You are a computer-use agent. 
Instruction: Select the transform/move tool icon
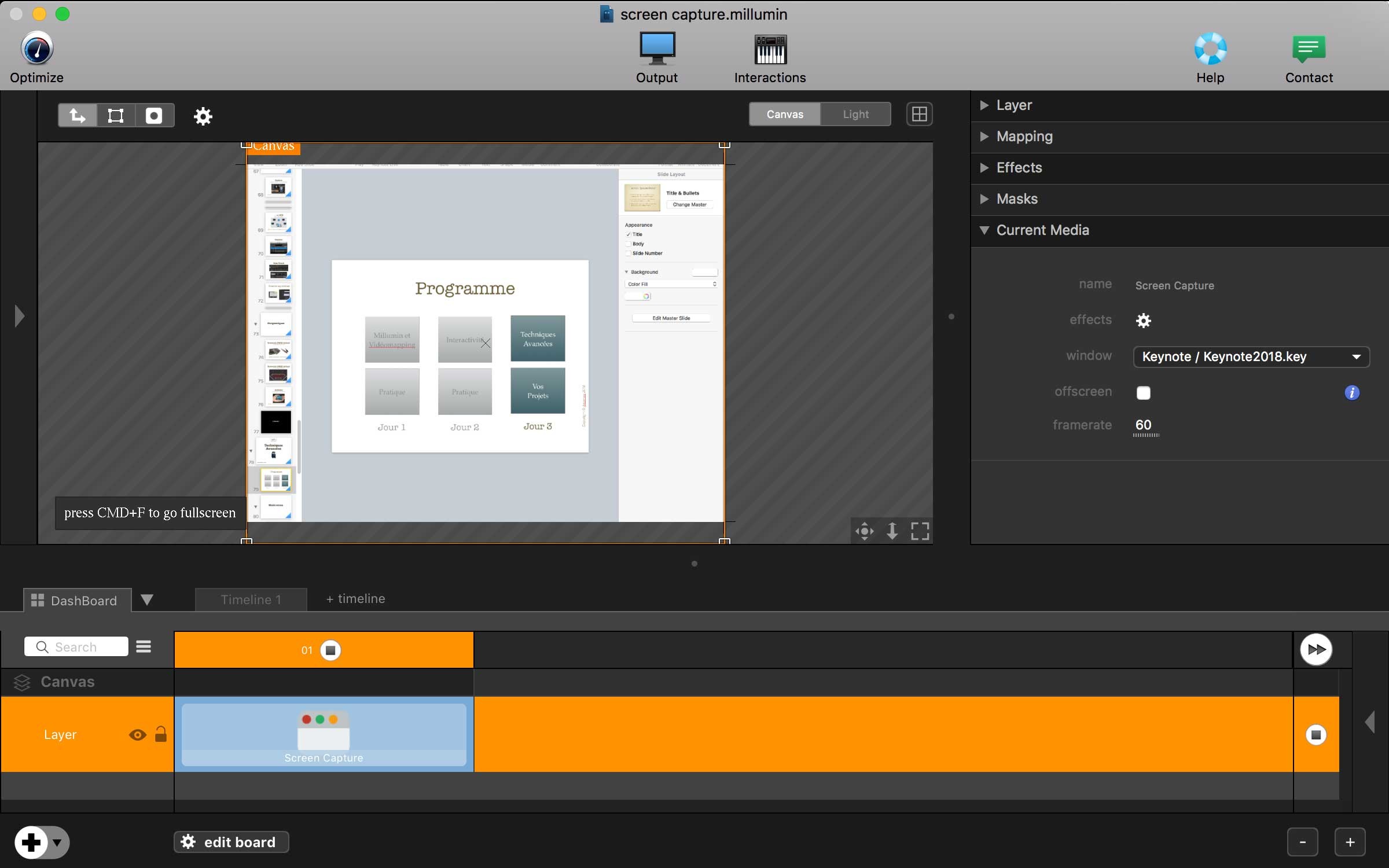[x=78, y=115]
